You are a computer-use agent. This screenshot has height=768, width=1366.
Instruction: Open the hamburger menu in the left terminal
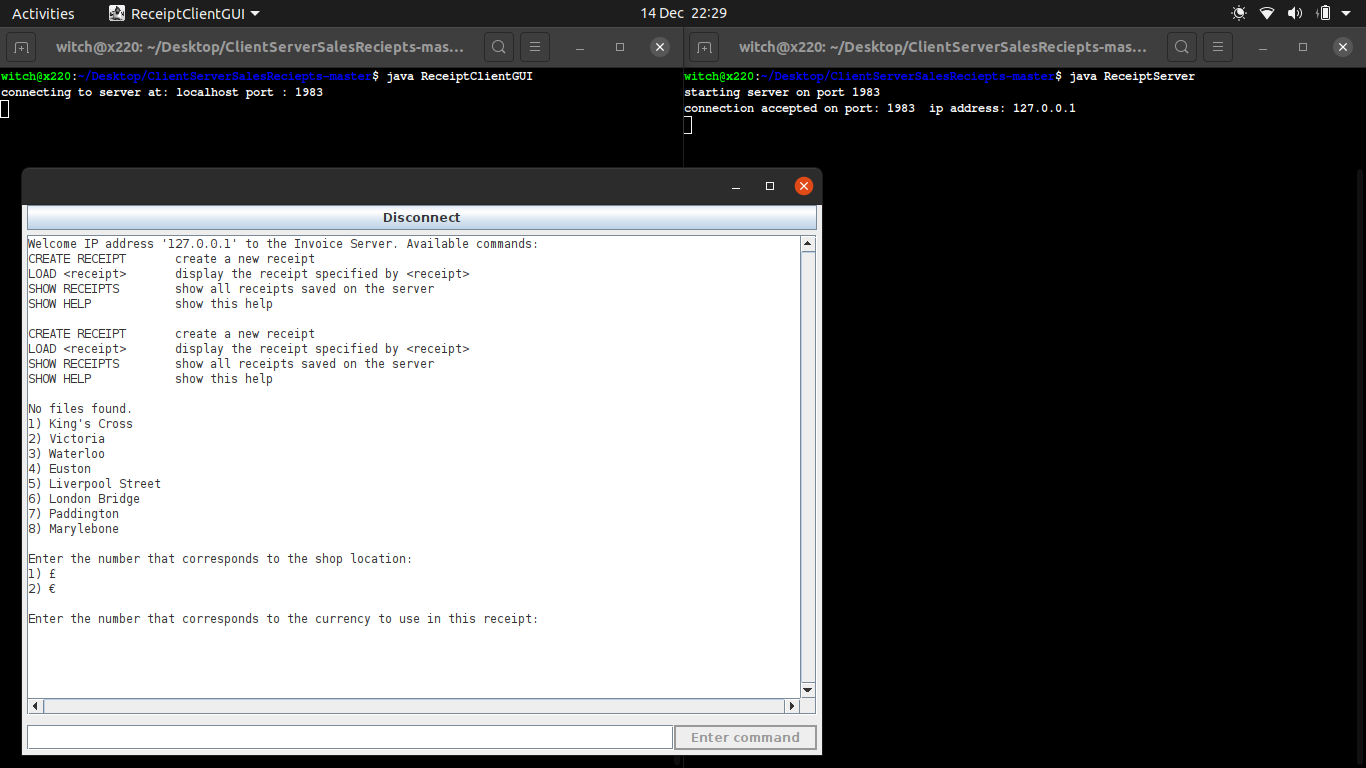click(x=535, y=47)
